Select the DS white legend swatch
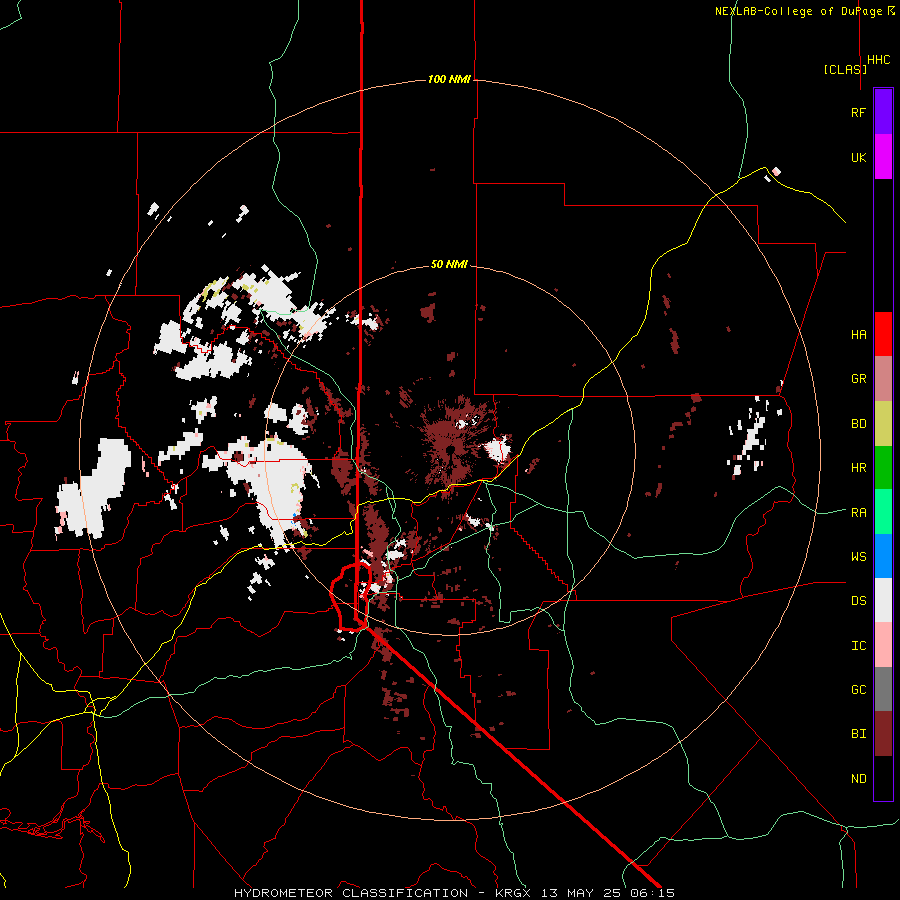The height and width of the screenshot is (900, 900). click(883, 600)
